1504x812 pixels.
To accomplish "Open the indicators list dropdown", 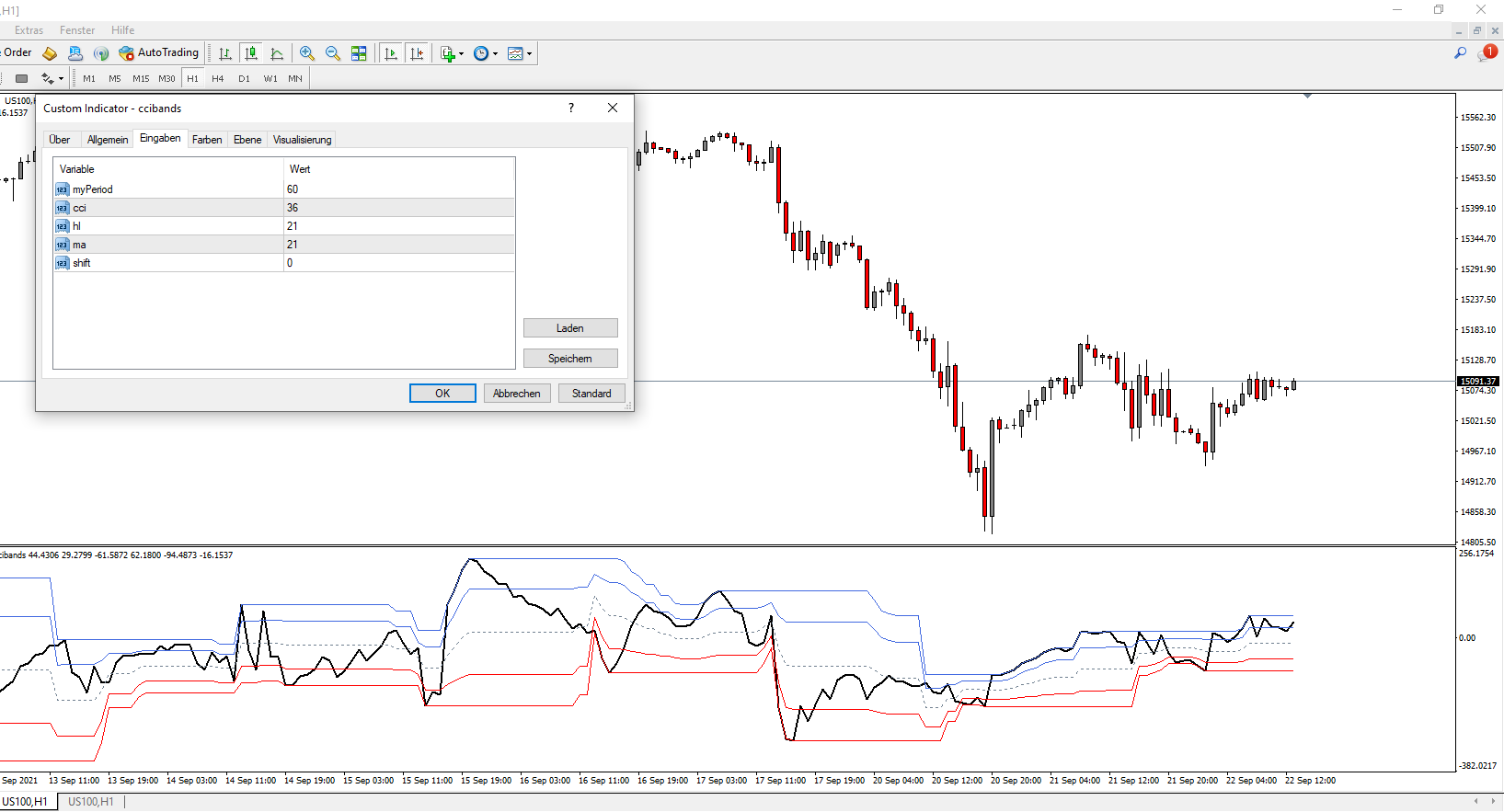I will (452, 53).
